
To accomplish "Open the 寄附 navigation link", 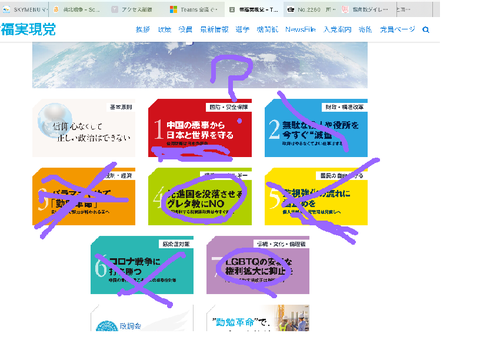I will pos(365,29).
